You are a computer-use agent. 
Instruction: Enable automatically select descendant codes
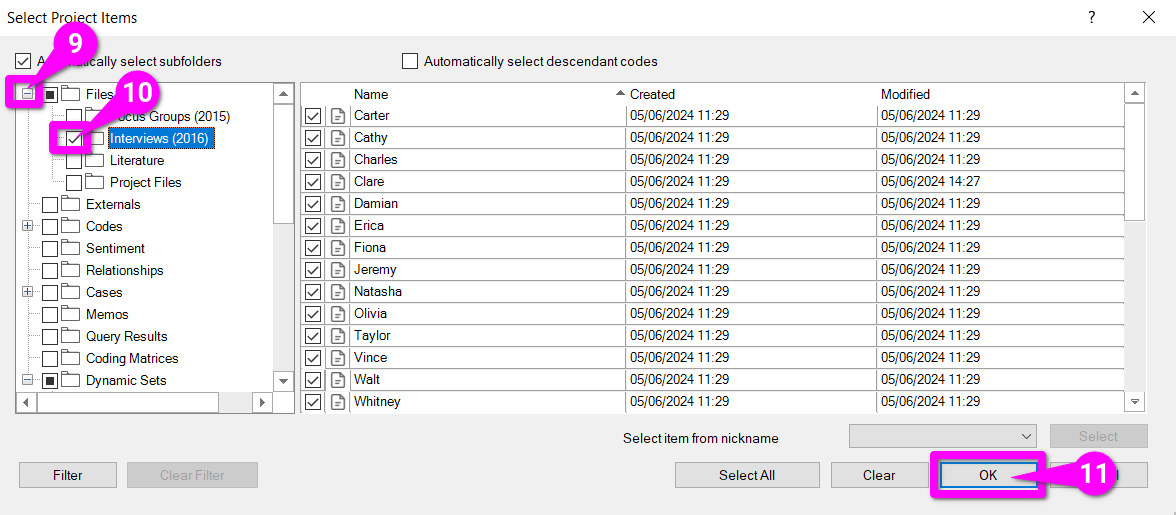(410, 61)
